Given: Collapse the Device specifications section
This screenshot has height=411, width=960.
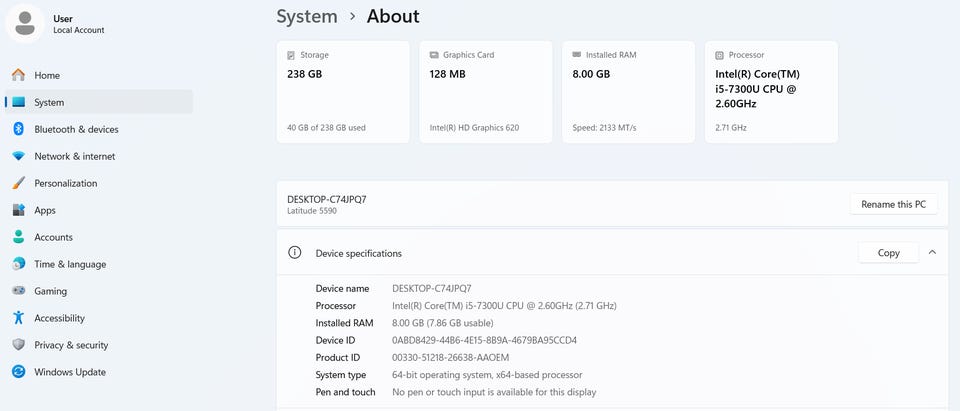Looking at the screenshot, I should click(x=932, y=253).
